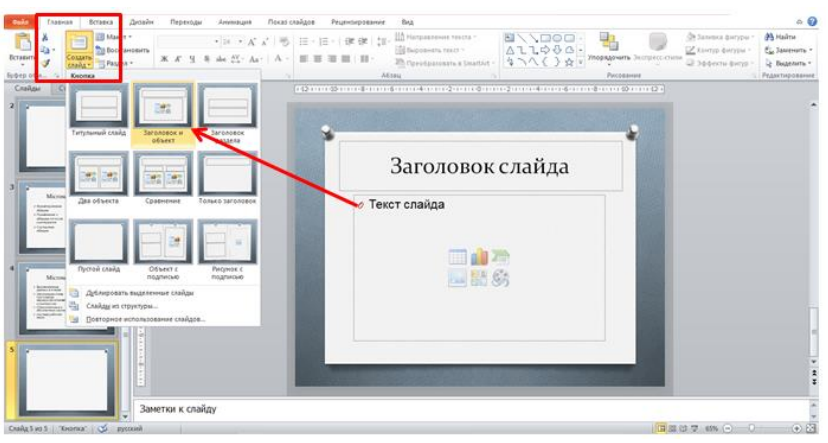The width and height of the screenshot is (828, 443).
Task: Expand the Раздел section dropdown
Action: [115, 62]
